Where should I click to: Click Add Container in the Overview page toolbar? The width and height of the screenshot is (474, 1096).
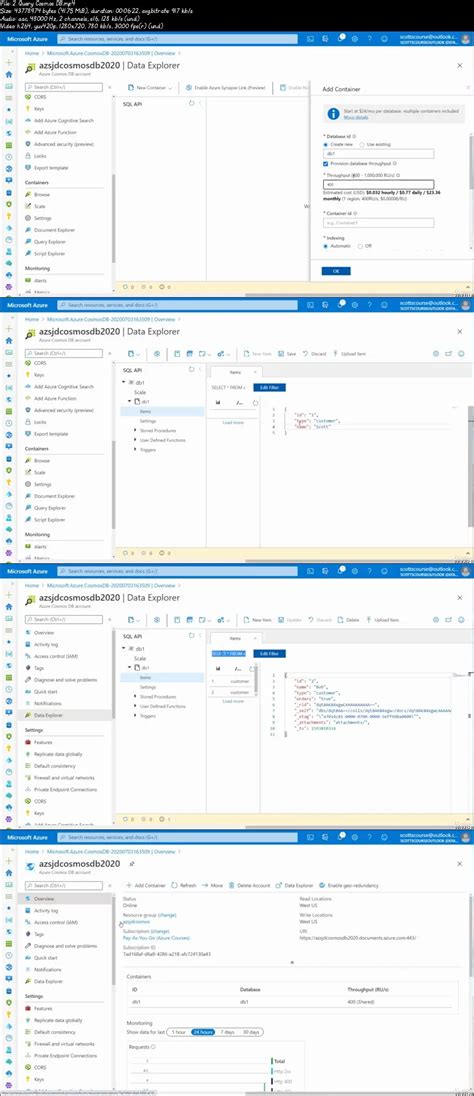pos(146,885)
